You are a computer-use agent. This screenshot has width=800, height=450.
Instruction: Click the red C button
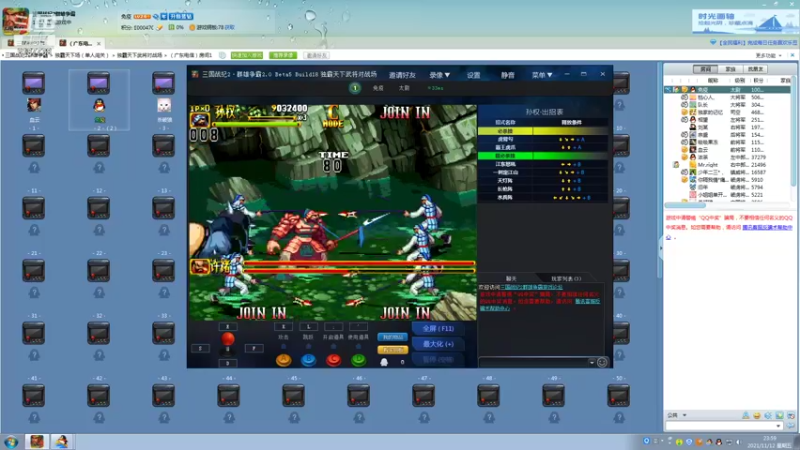(333, 360)
